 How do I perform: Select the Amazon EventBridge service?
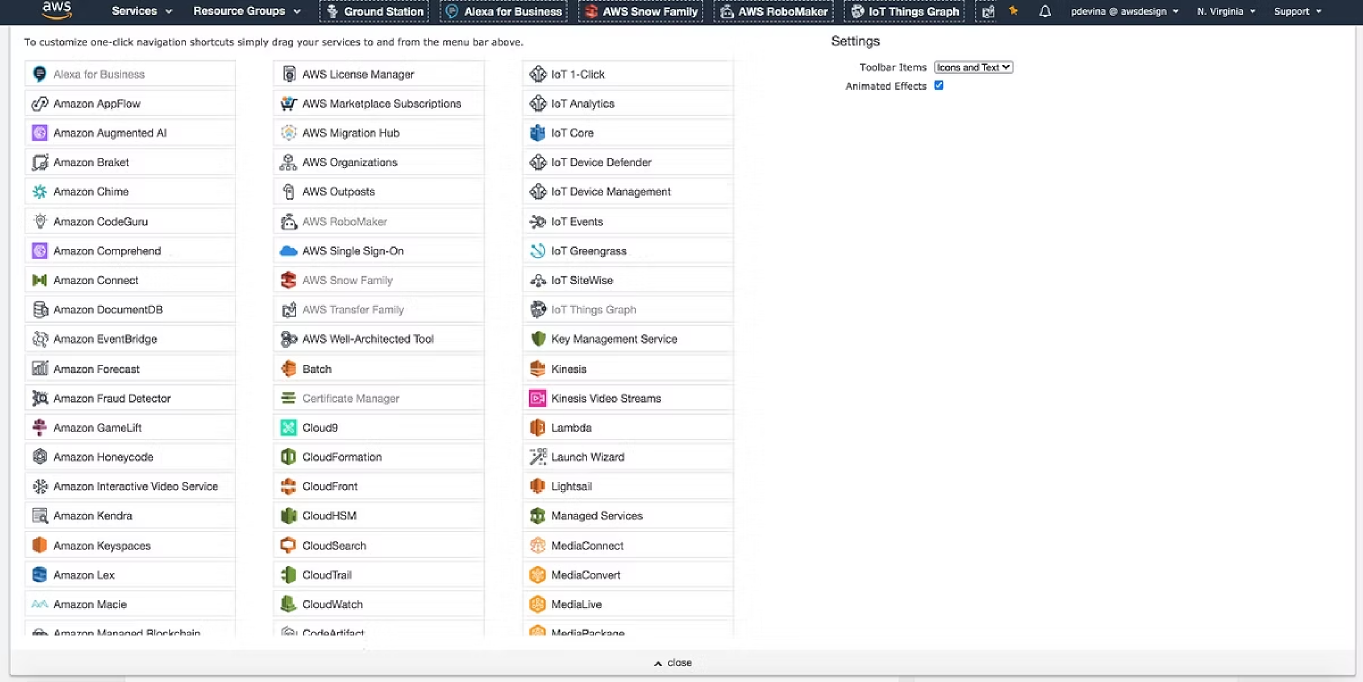(x=130, y=339)
